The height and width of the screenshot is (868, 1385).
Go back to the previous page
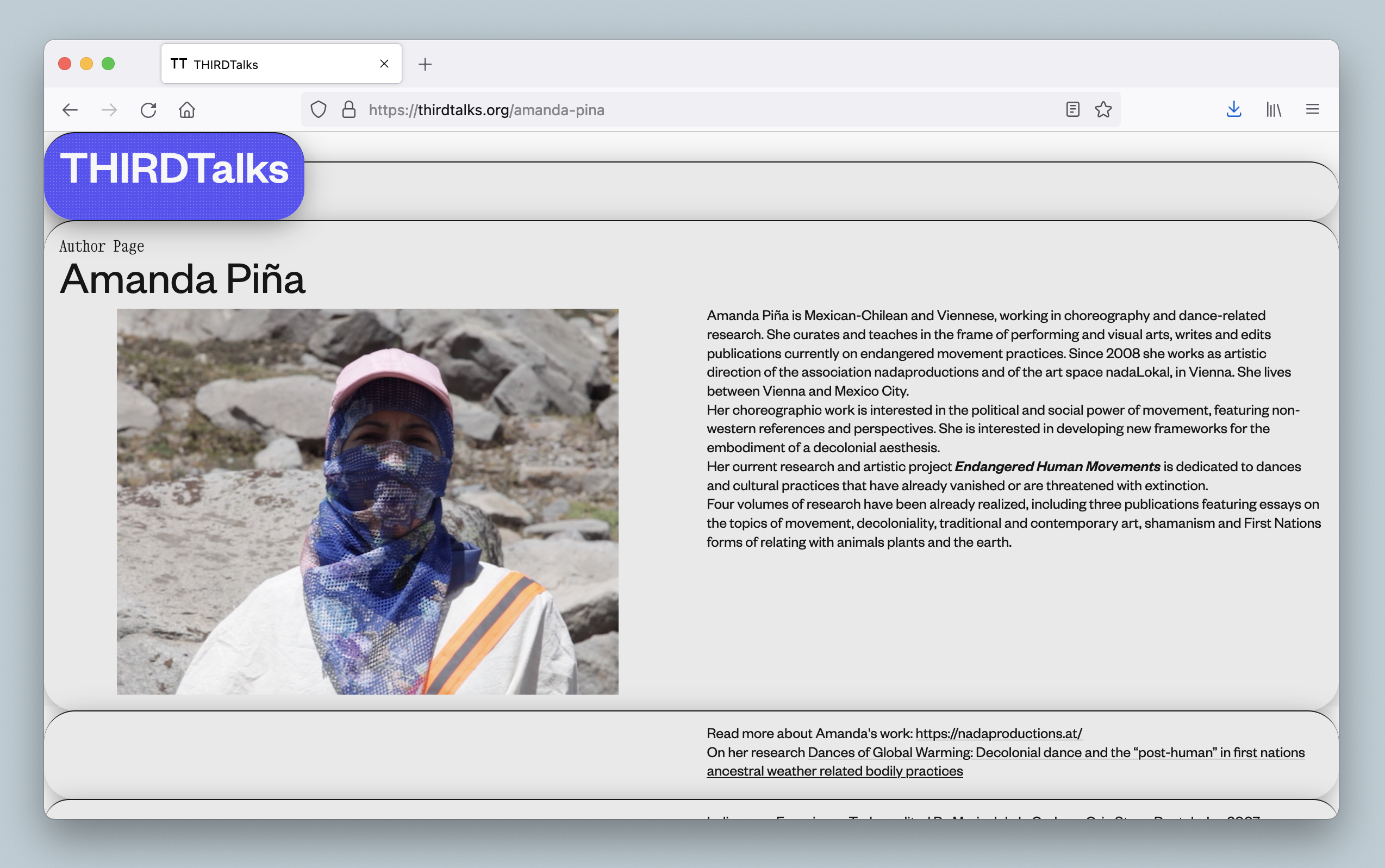click(70, 110)
